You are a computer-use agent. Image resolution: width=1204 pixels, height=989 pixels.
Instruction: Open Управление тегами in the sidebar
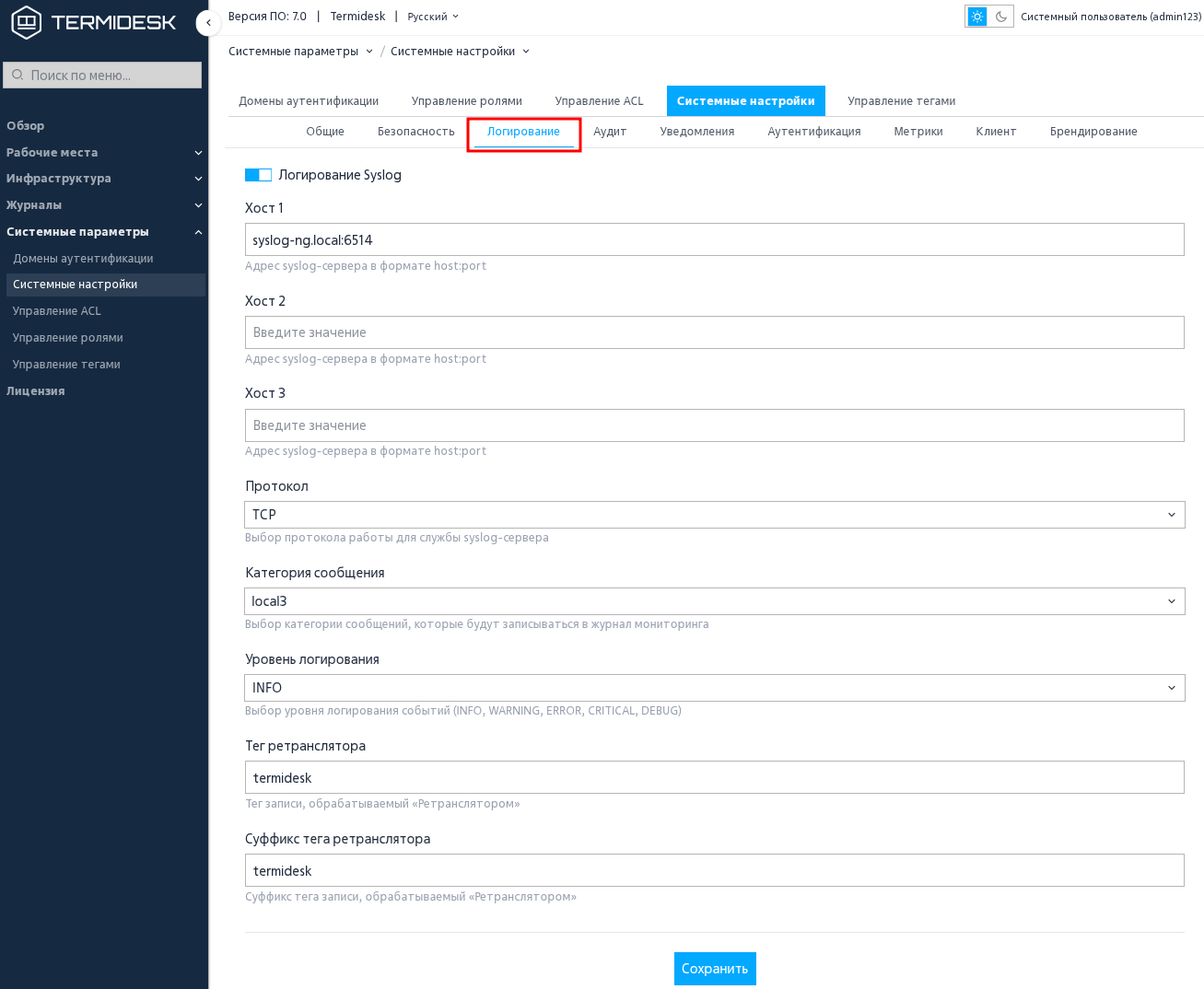[66, 365]
